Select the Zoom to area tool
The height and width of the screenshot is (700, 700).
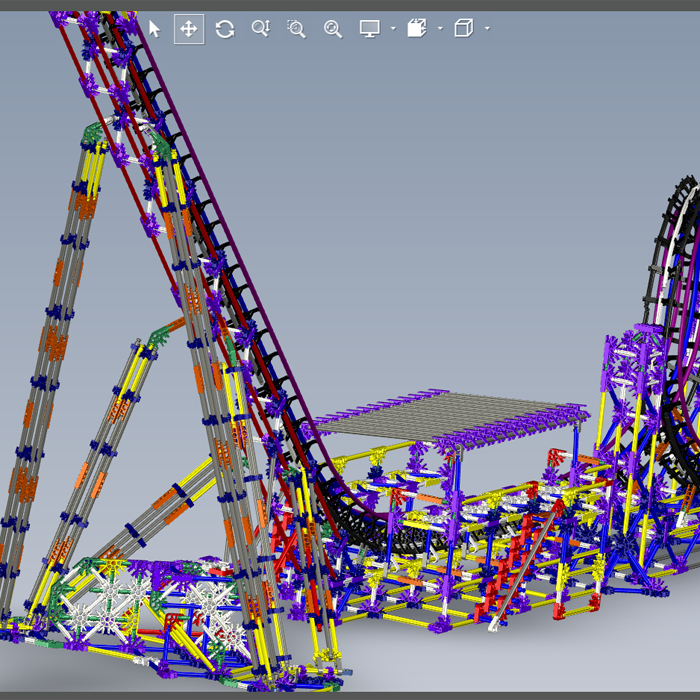(296, 29)
